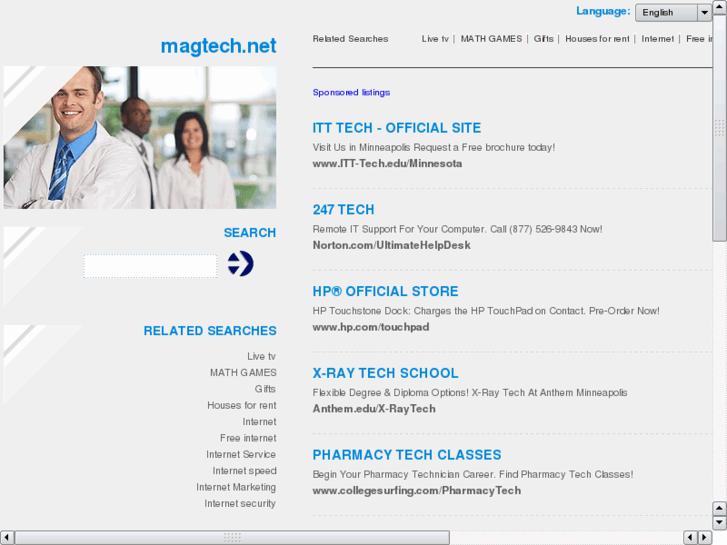Click inside the search input field
The image size is (727, 545).
150,266
